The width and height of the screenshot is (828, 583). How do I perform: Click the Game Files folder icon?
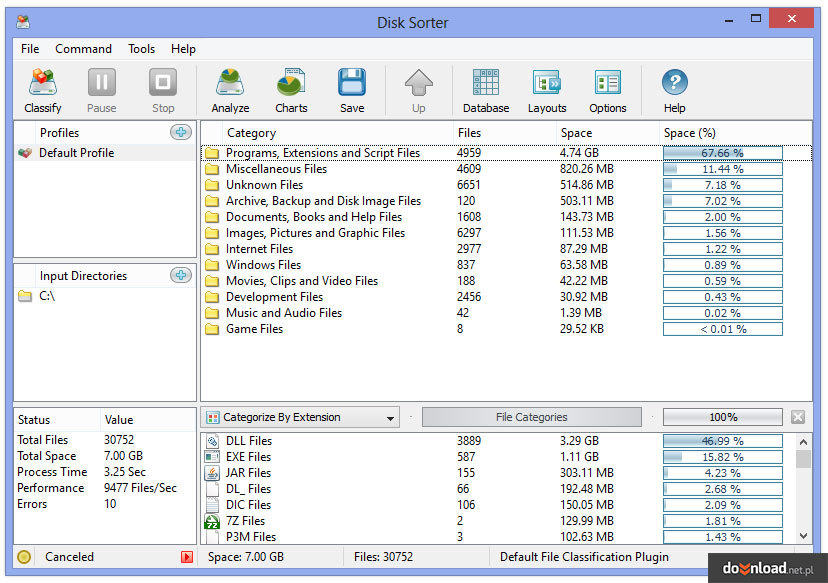(212, 329)
